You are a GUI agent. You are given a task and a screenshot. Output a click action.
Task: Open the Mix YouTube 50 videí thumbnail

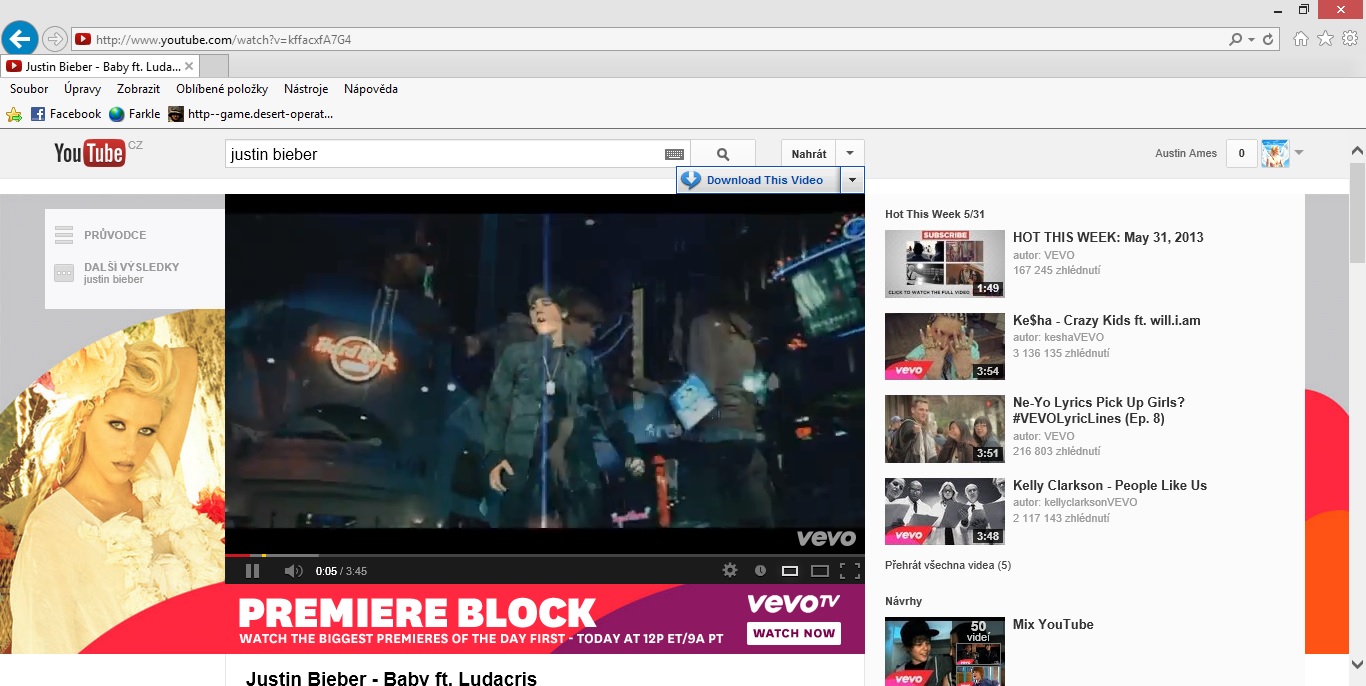tap(945, 651)
